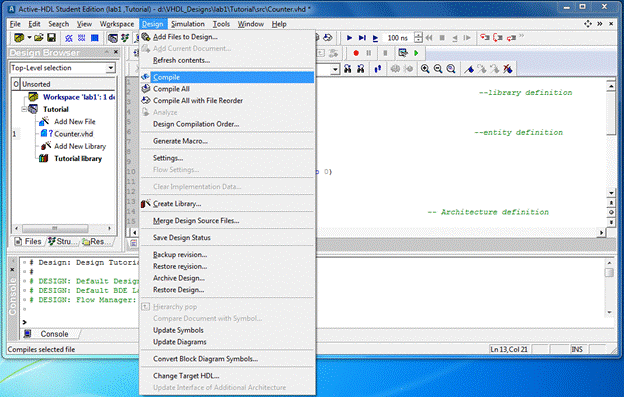Open the Top-Level selection dropdown

(111, 68)
